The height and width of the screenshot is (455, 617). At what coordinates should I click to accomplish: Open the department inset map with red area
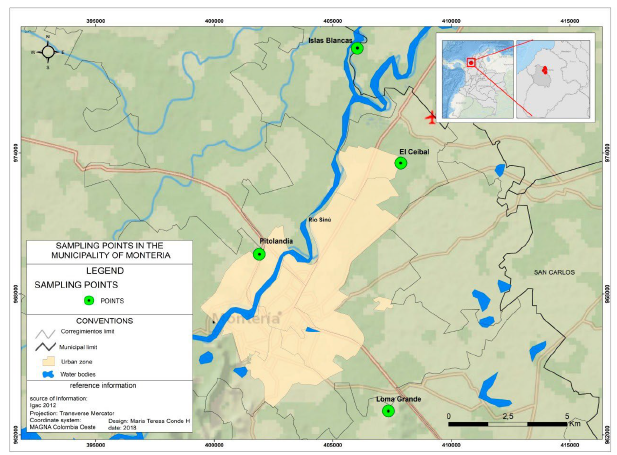pos(555,77)
